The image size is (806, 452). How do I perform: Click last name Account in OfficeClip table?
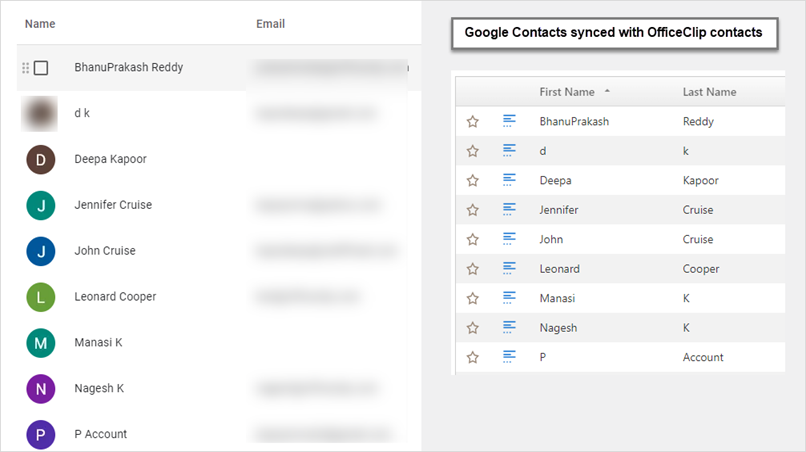(703, 357)
